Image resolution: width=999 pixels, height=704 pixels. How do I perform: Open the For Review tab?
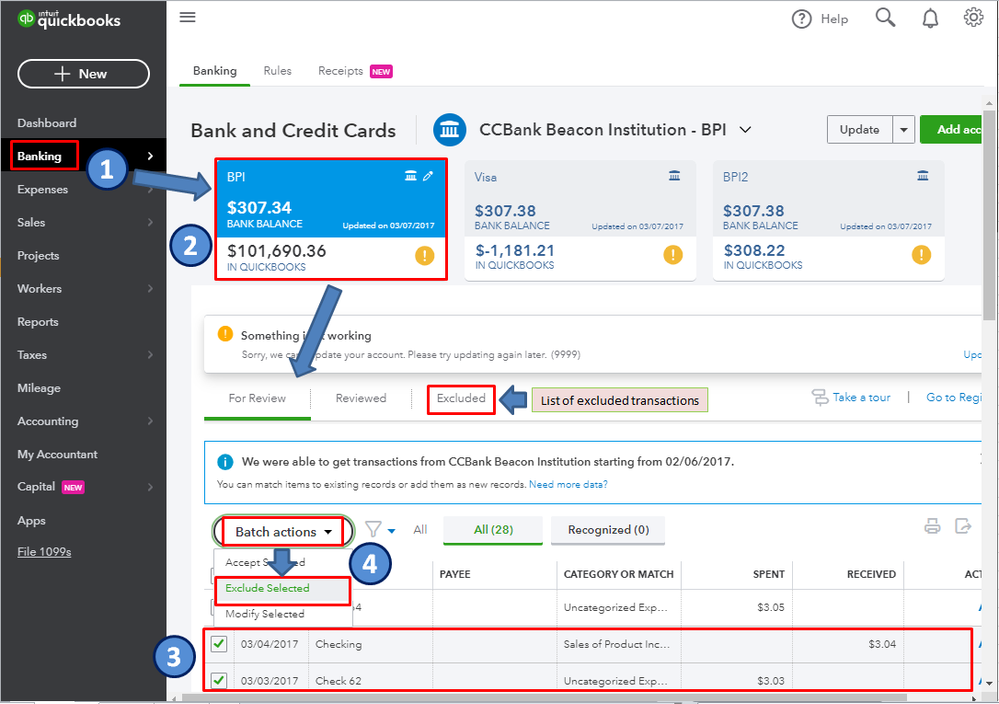click(257, 398)
